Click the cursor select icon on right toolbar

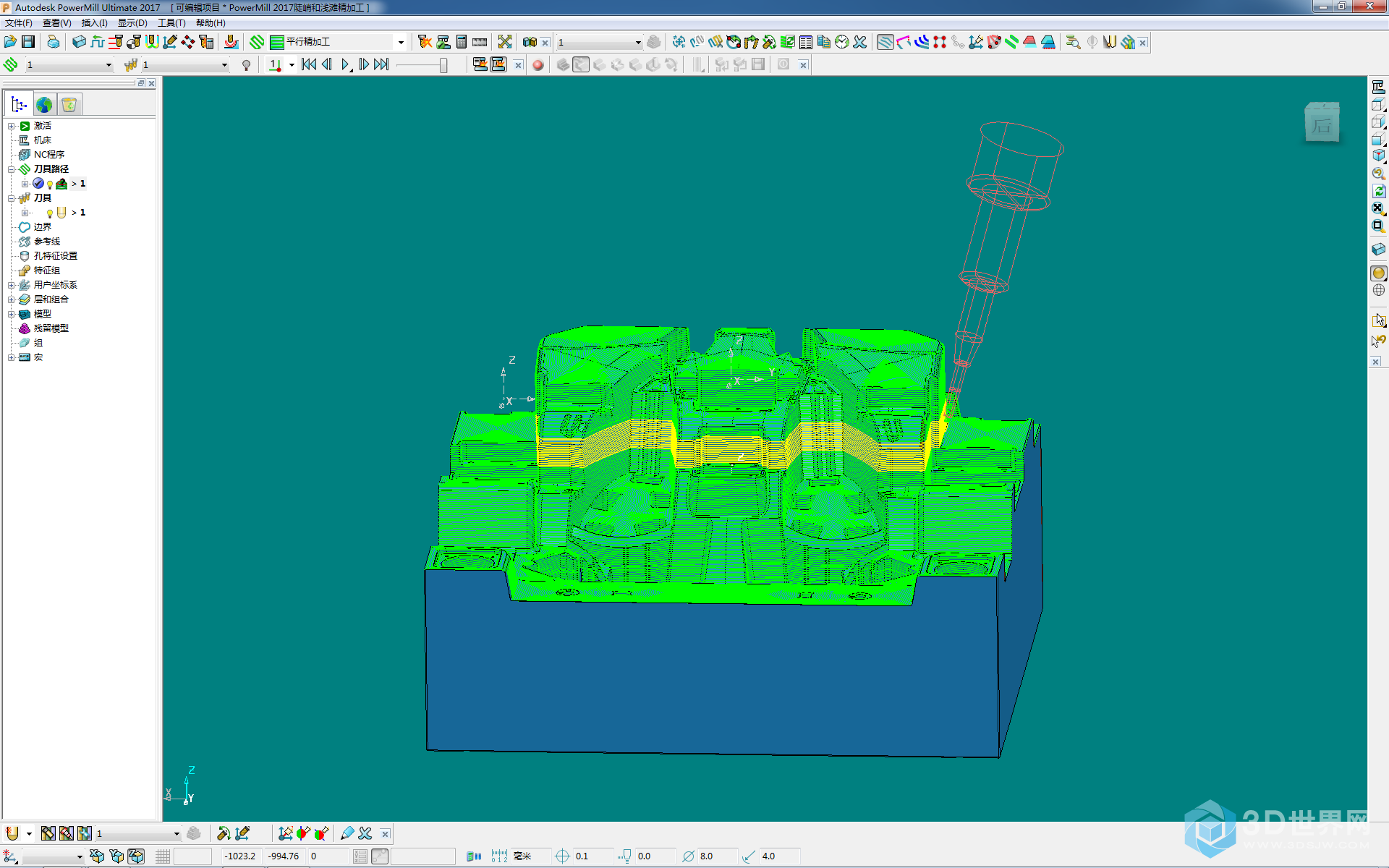click(1378, 320)
